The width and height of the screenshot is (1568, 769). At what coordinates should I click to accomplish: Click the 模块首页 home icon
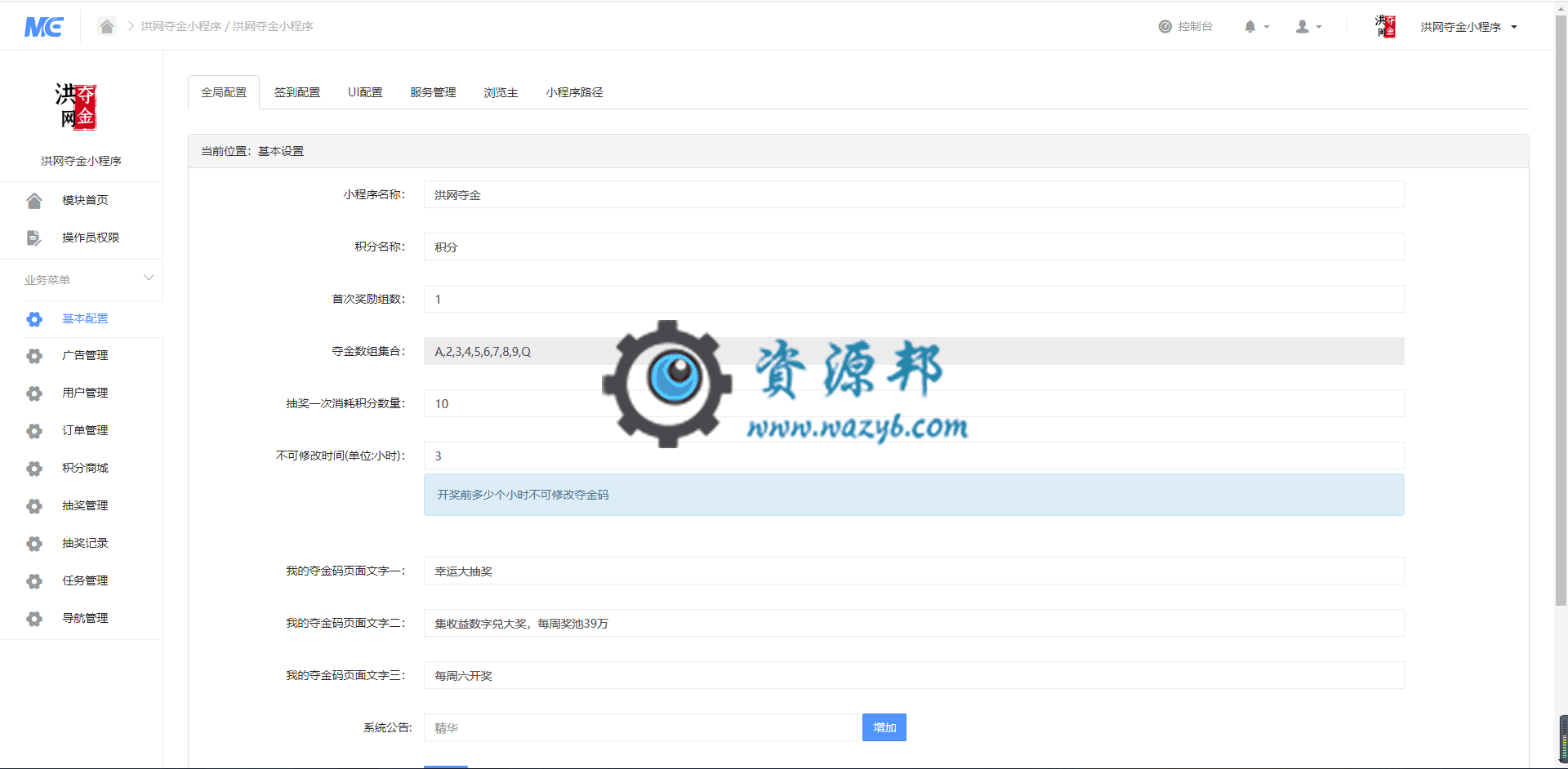tap(33, 200)
